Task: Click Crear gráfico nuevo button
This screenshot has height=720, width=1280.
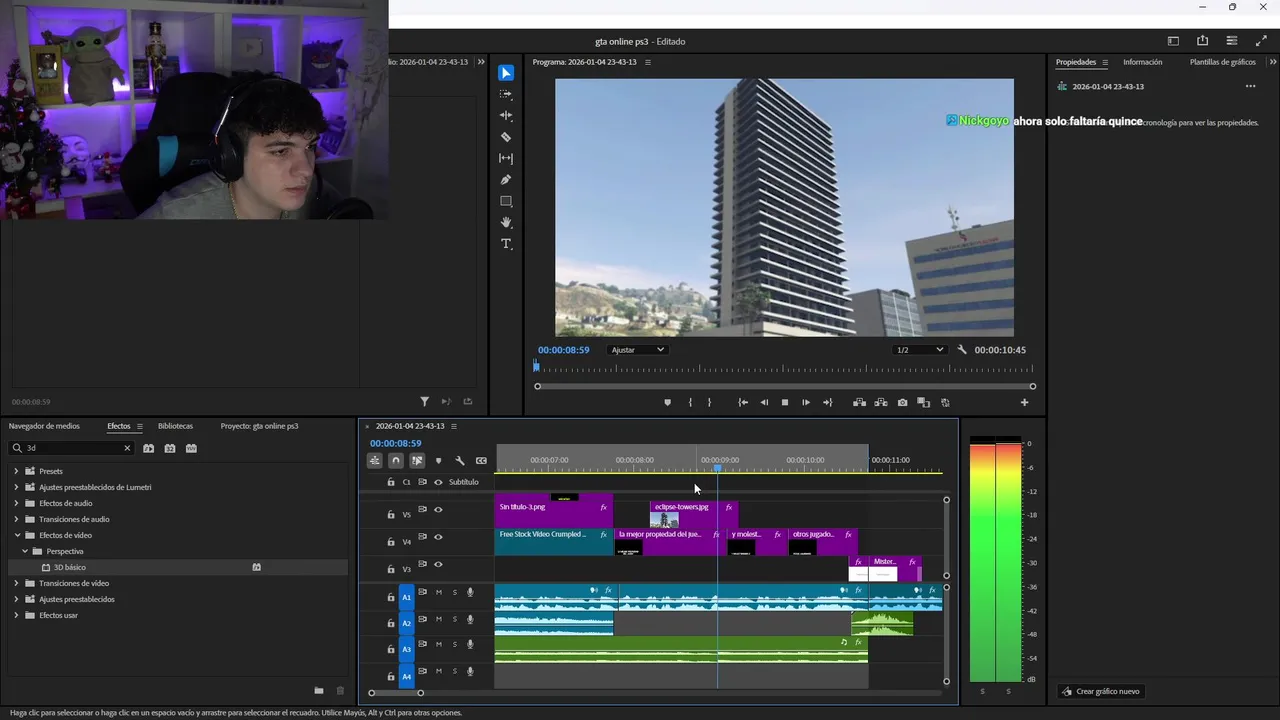Action: pos(1100,691)
